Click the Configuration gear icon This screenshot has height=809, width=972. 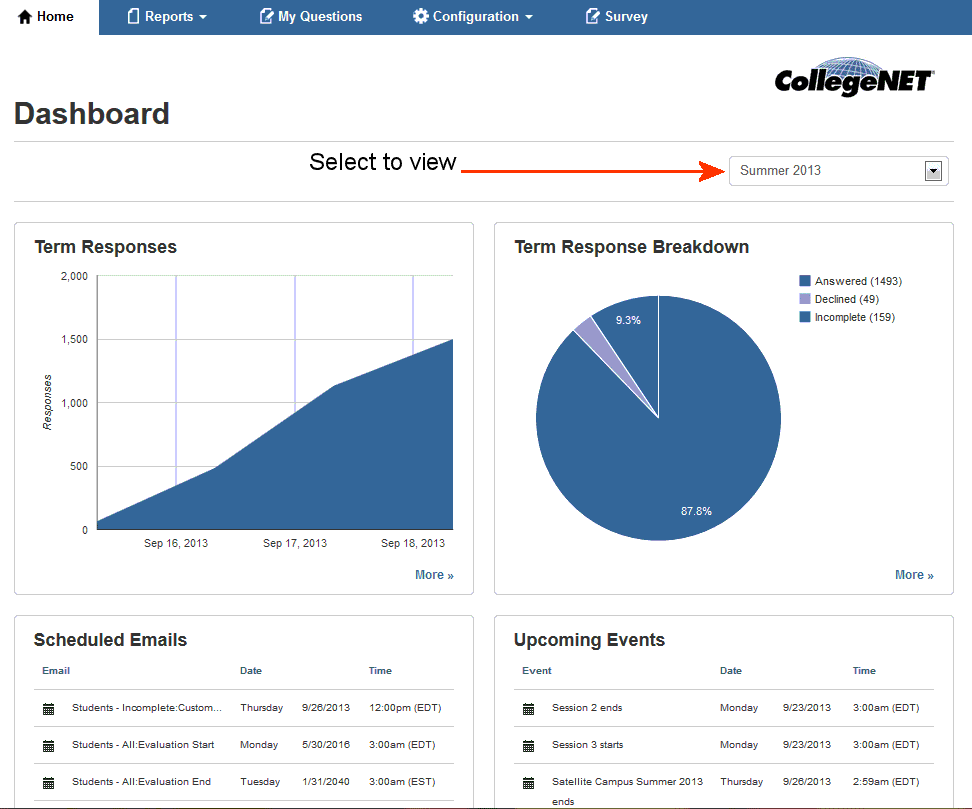click(420, 16)
